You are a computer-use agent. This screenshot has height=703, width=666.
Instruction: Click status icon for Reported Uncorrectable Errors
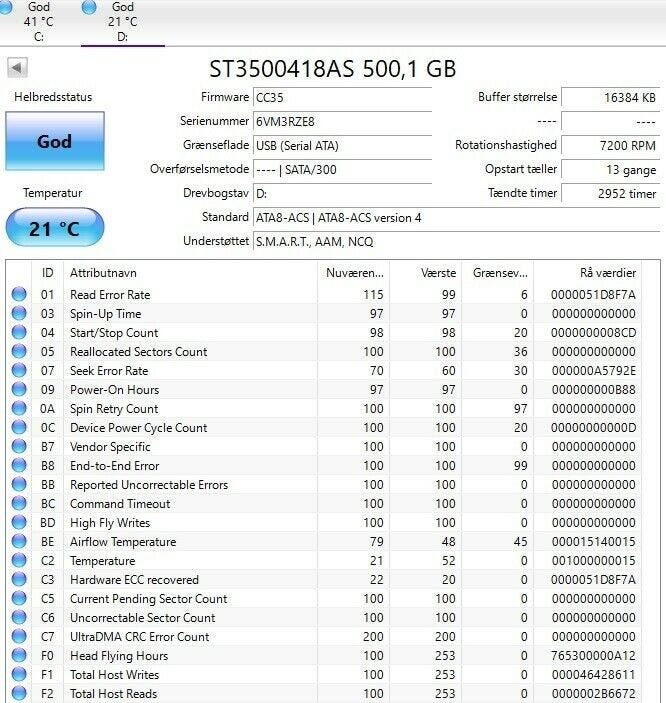(19, 484)
